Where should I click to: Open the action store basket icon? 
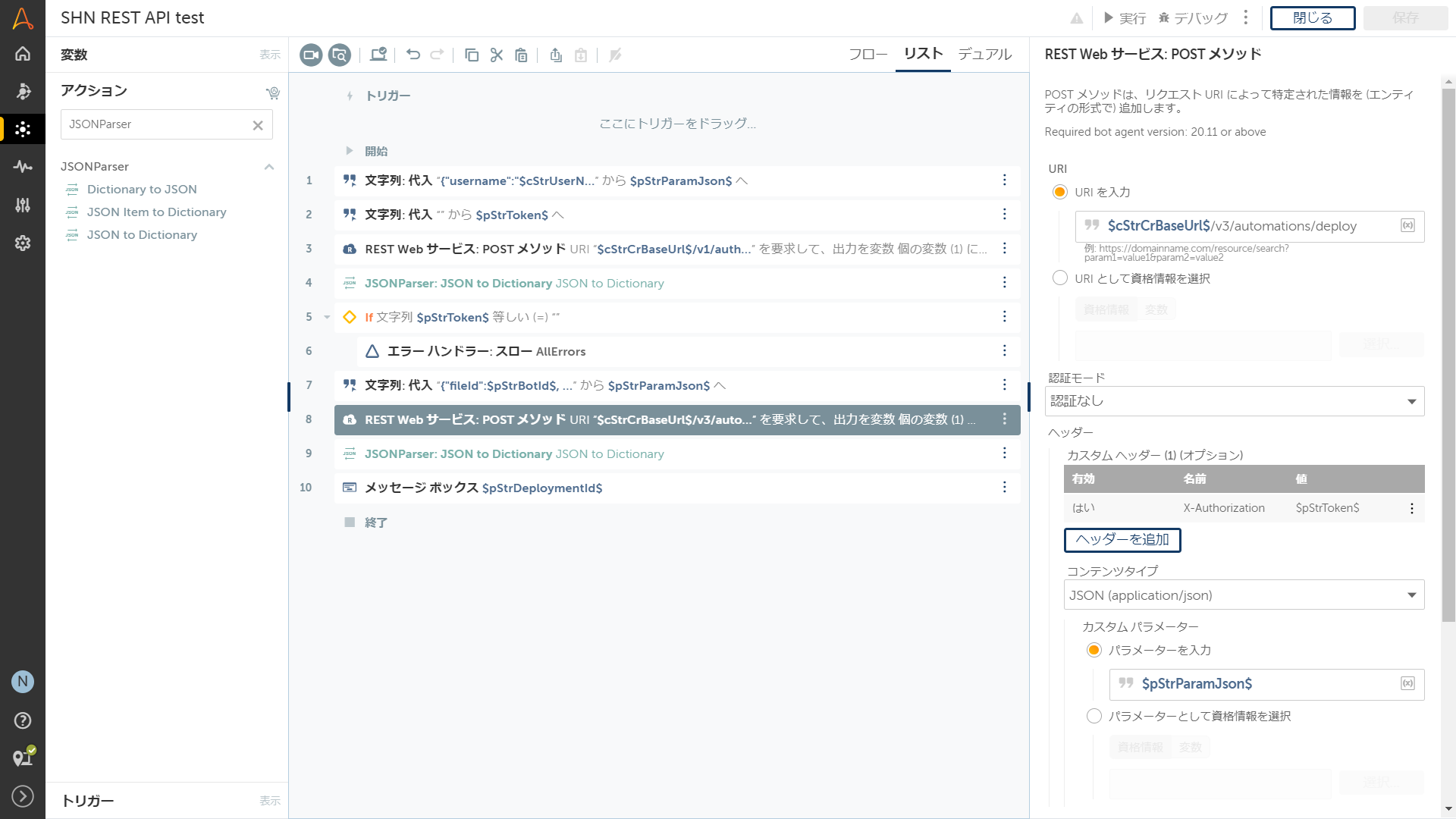click(x=273, y=93)
